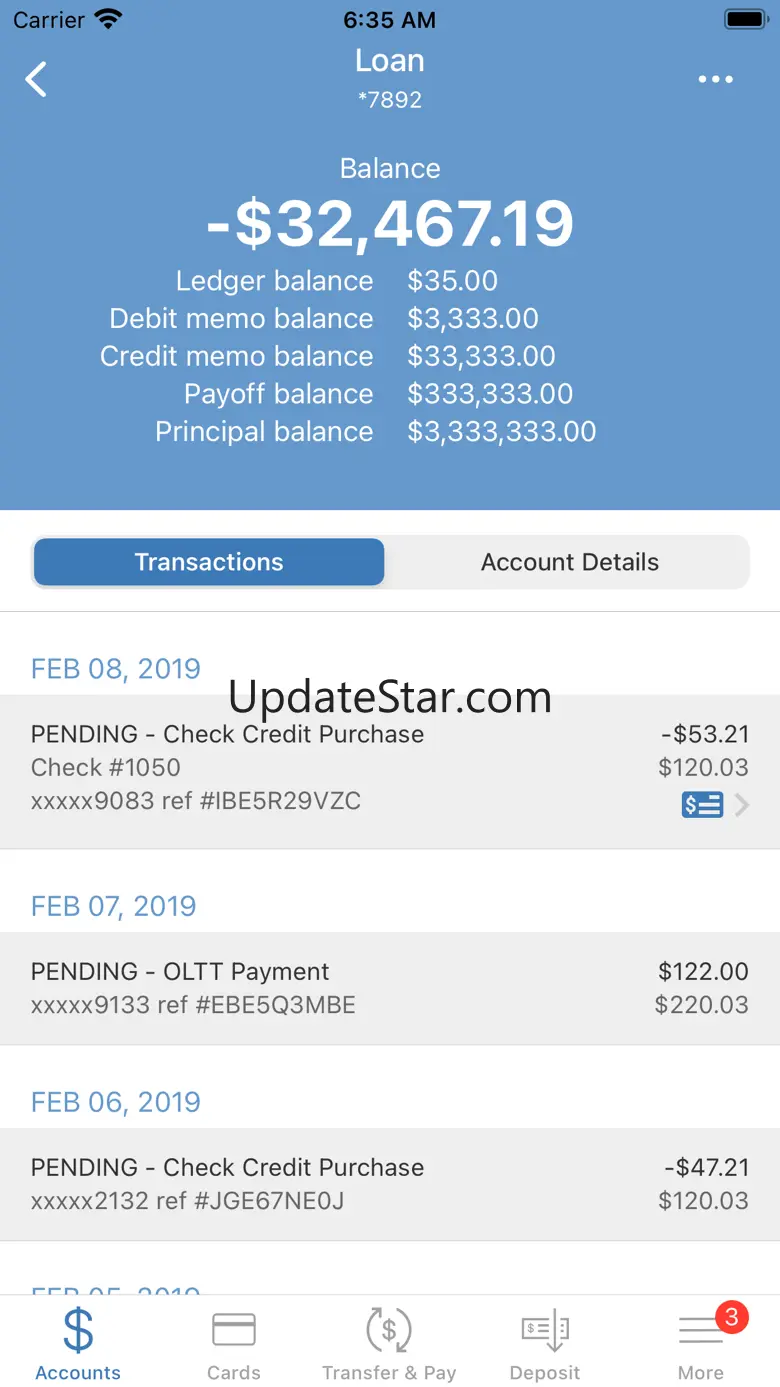Screen dimensions: 780x1387
Task: Tap the back arrow icon
Action: tap(37, 80)
